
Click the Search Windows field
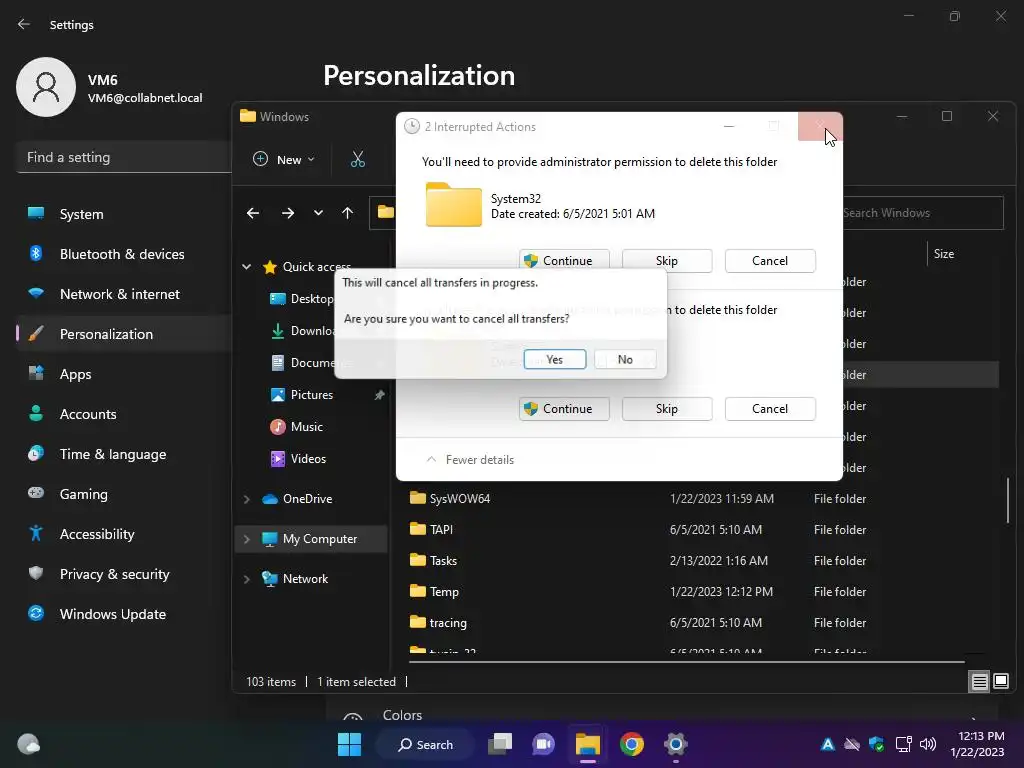[x=922, y=213]
